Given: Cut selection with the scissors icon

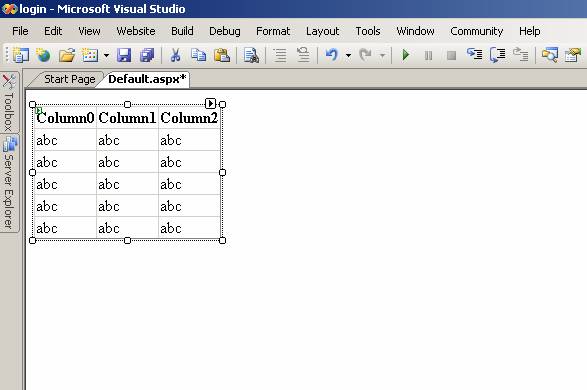Looking at the screenshot, I should point(175,55).
